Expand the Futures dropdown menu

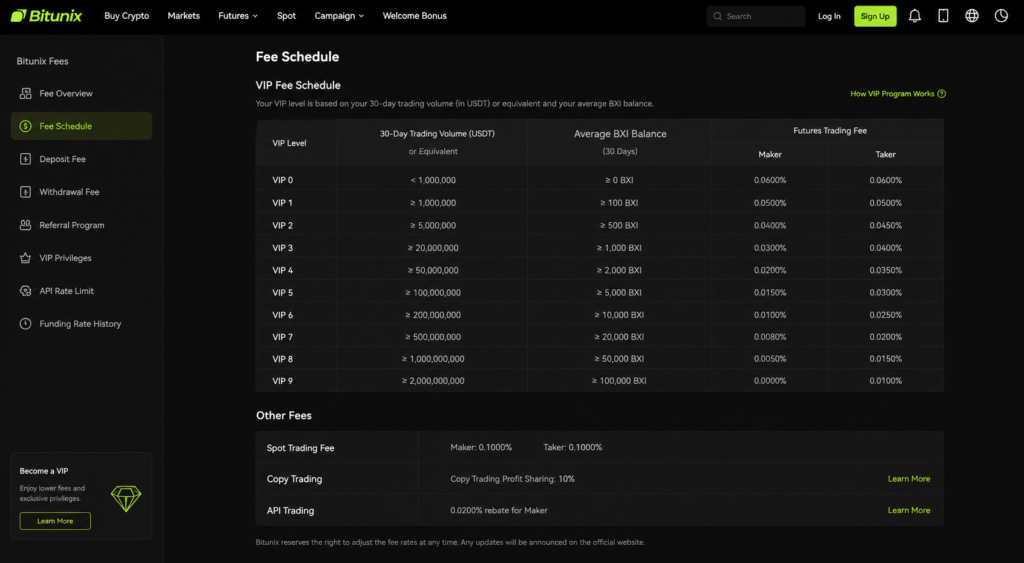[238, 16]
